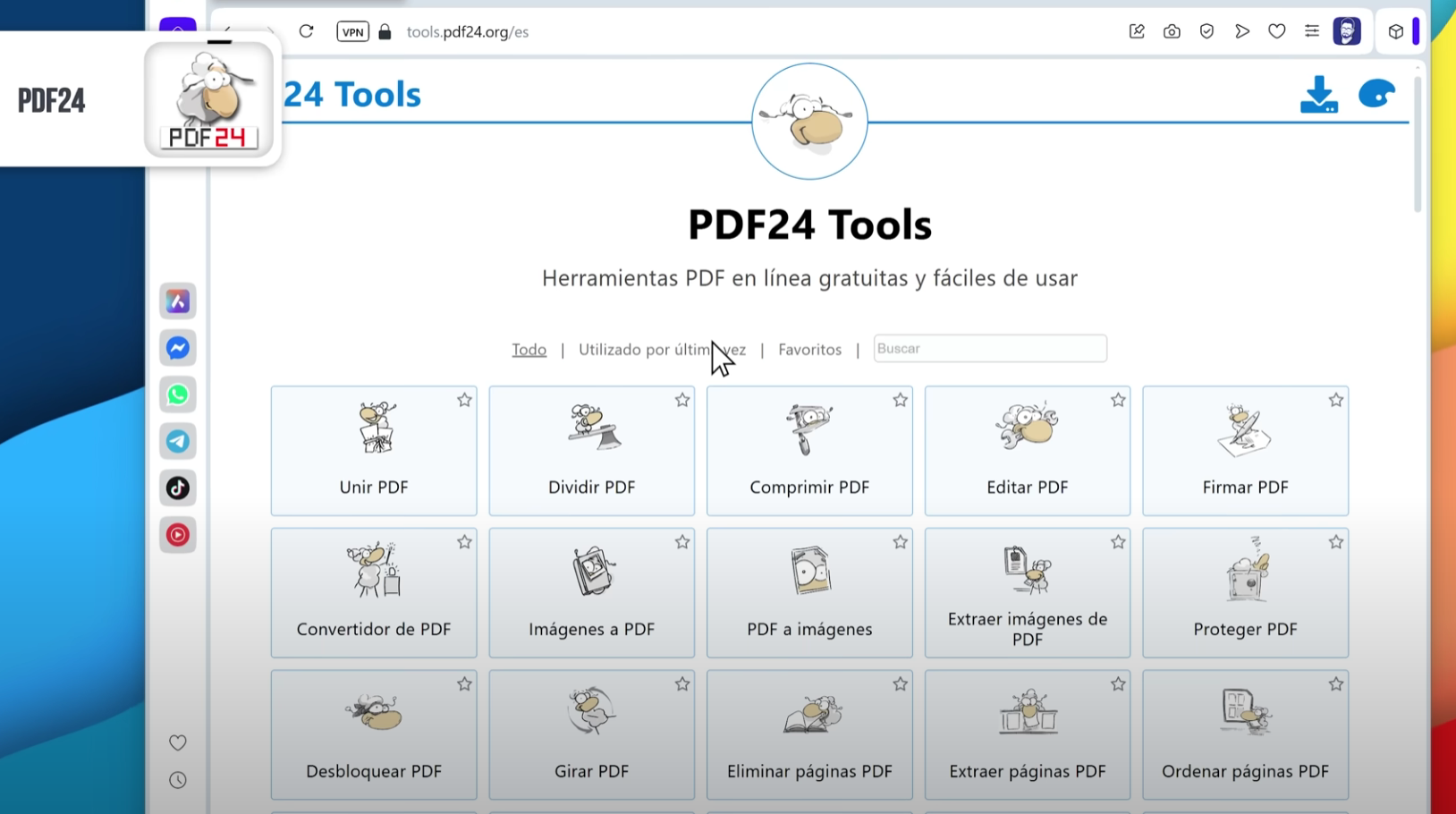Open WhatsApp in the browser sidebar

[178, 394]
